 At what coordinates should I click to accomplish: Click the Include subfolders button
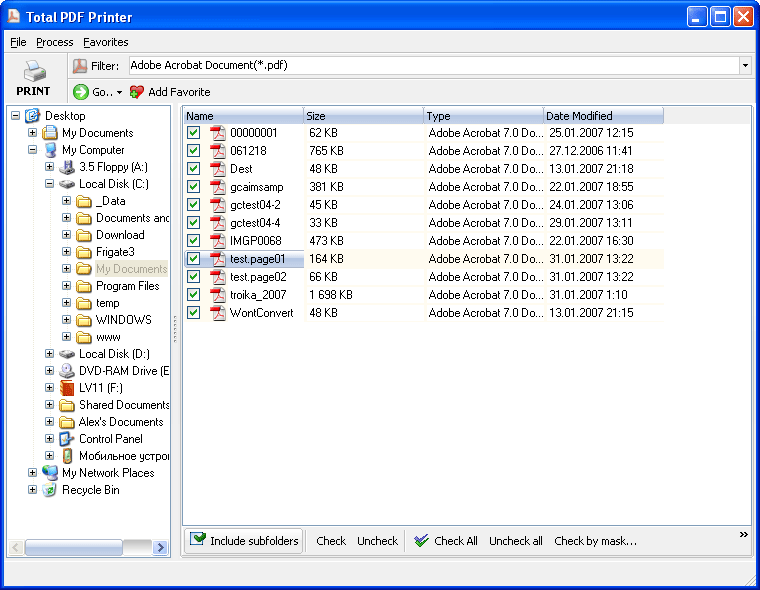tap(244, 541)
